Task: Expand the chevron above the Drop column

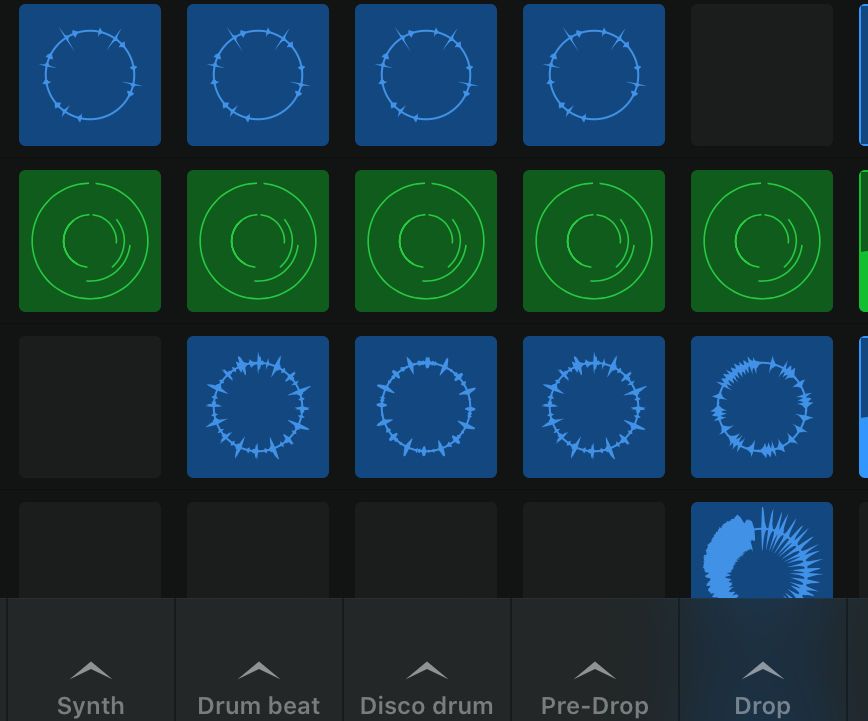Action: (x=762, y=668)
